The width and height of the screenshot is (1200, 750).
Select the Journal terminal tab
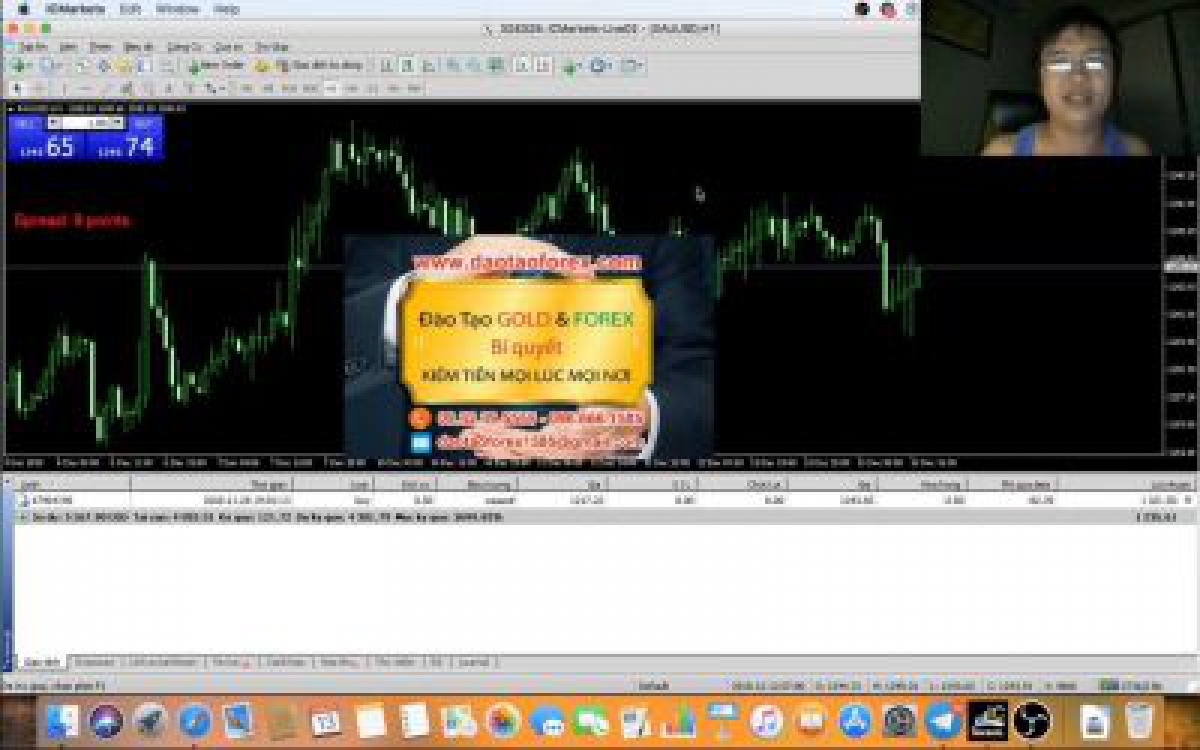click(474, 662)
